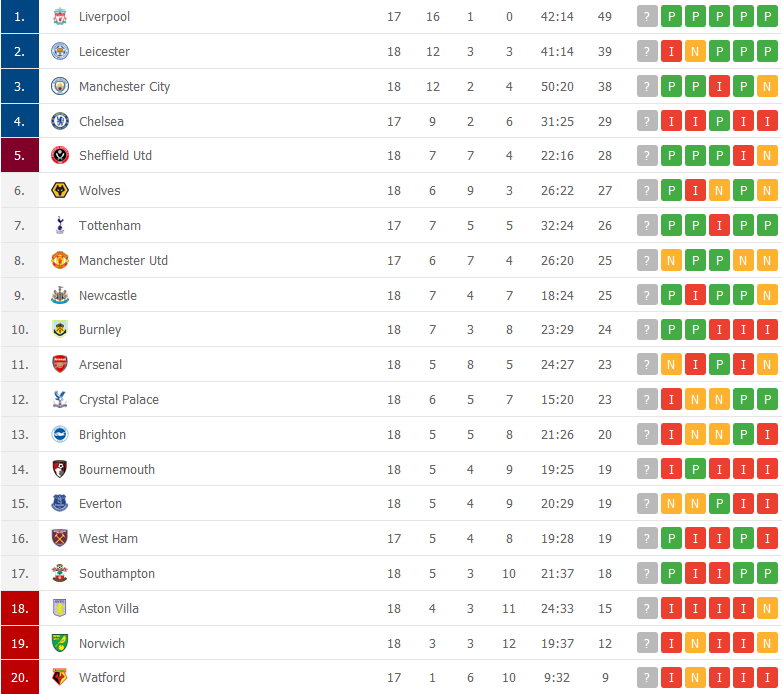The image size is (782, 694).
Task: Click Liverpool's grey question mark form box
Action: [648, 17]
